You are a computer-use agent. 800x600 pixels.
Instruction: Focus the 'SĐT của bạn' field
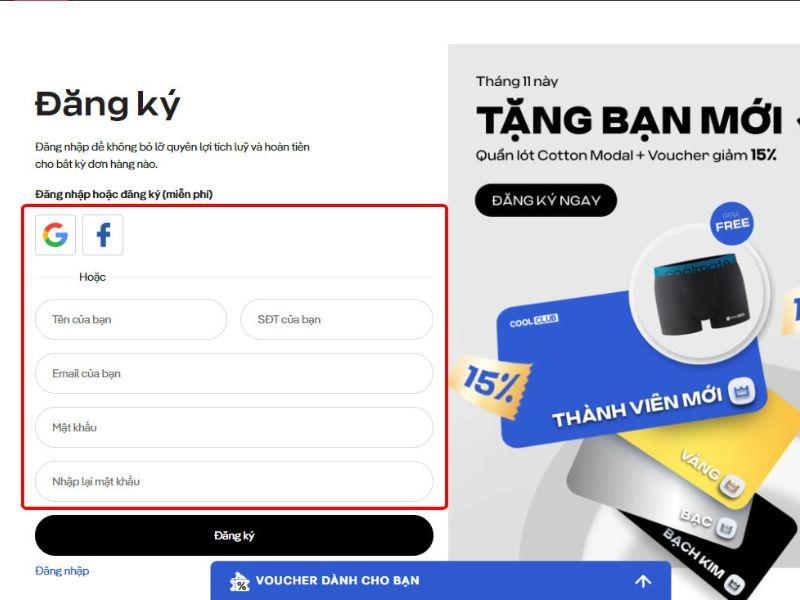pyautogui.click(x=337, y=320)
